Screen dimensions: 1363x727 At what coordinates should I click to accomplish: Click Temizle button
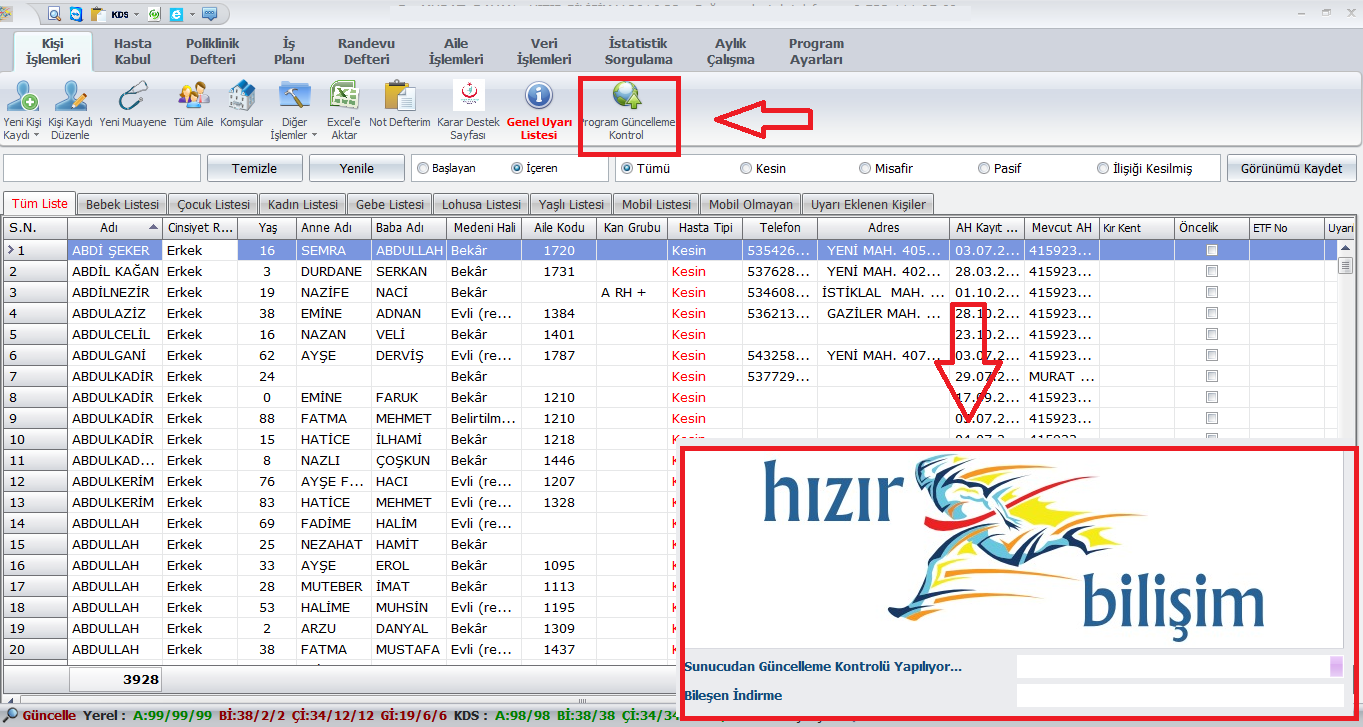point(254,168)
